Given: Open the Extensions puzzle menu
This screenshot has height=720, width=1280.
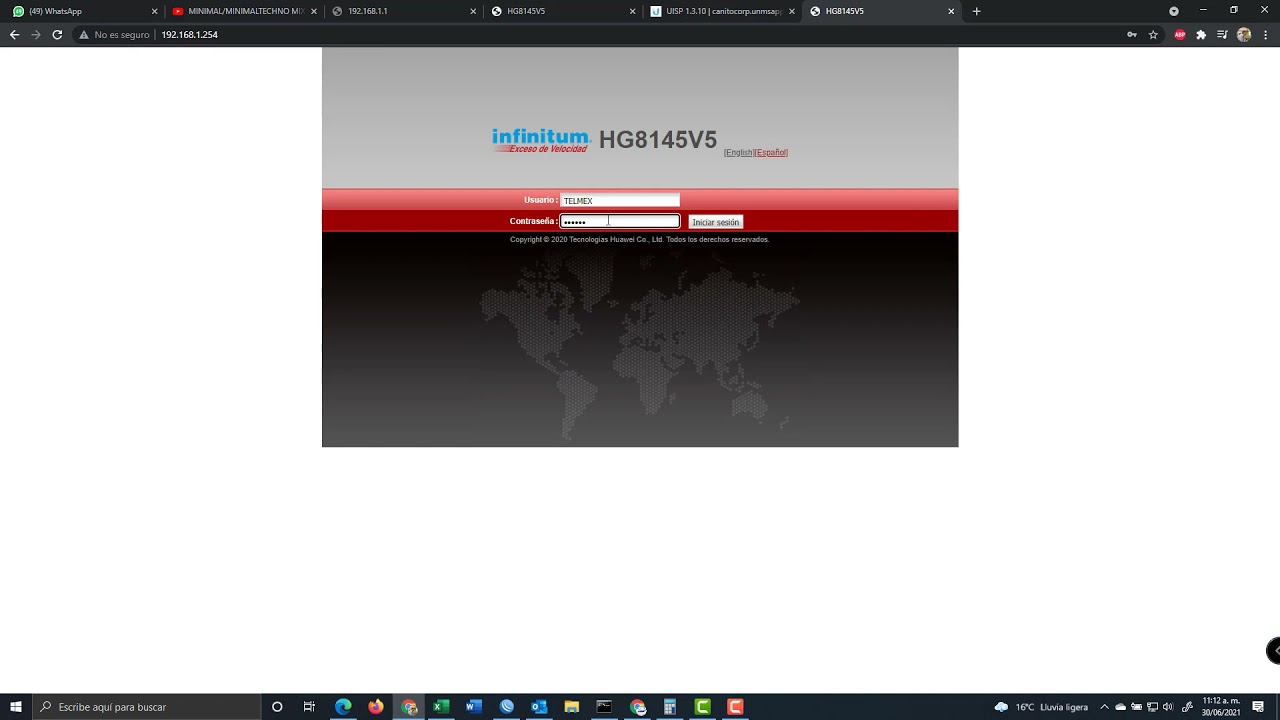Looking at the screenshot, I should tap(1201, 34).
